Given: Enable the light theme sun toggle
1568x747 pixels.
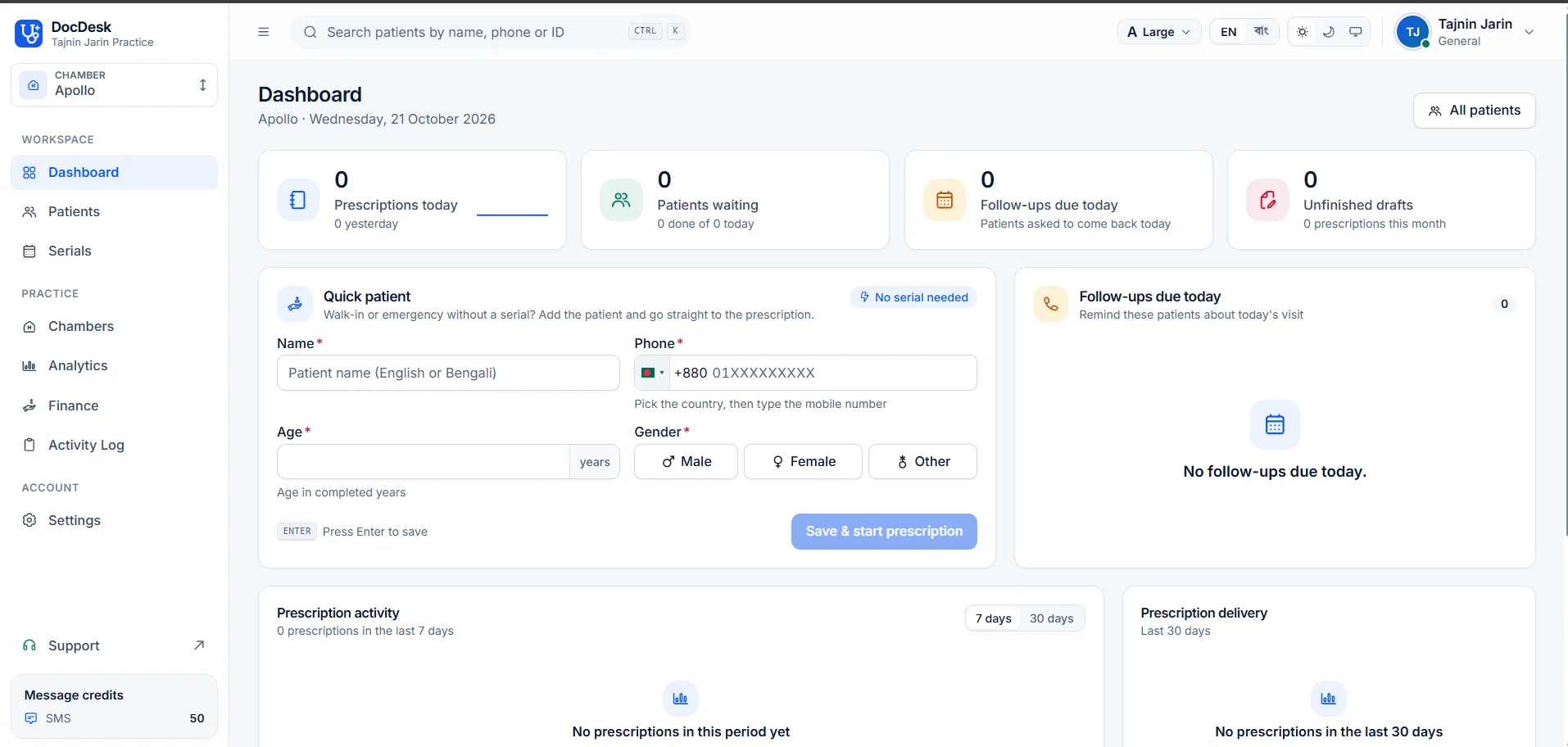Looking at the screenshot, I should pyautogui.click(x=1303, y=32).
